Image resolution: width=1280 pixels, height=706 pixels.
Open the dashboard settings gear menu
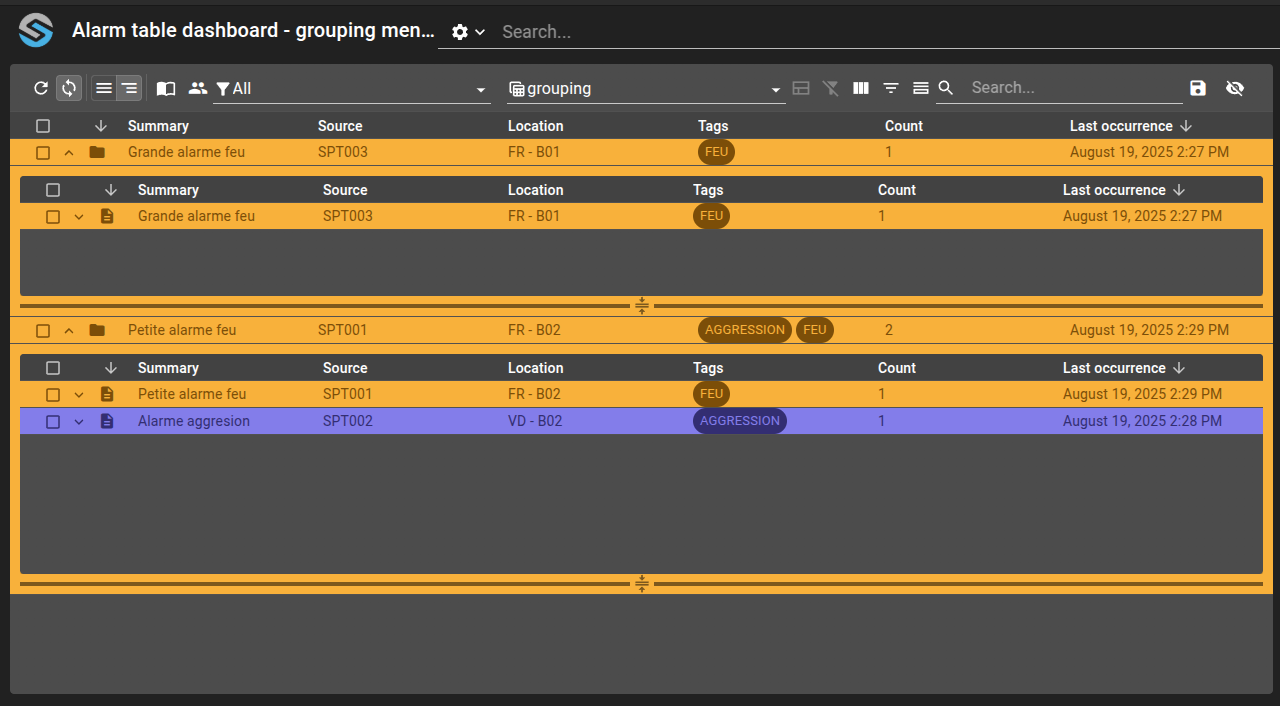coord(468,32)
